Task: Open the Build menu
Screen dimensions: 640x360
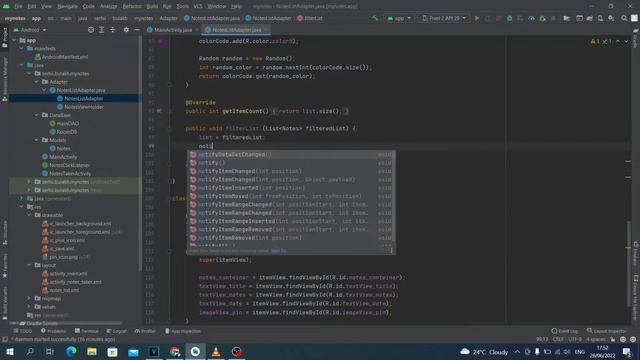Action: (x=152, y=7)
